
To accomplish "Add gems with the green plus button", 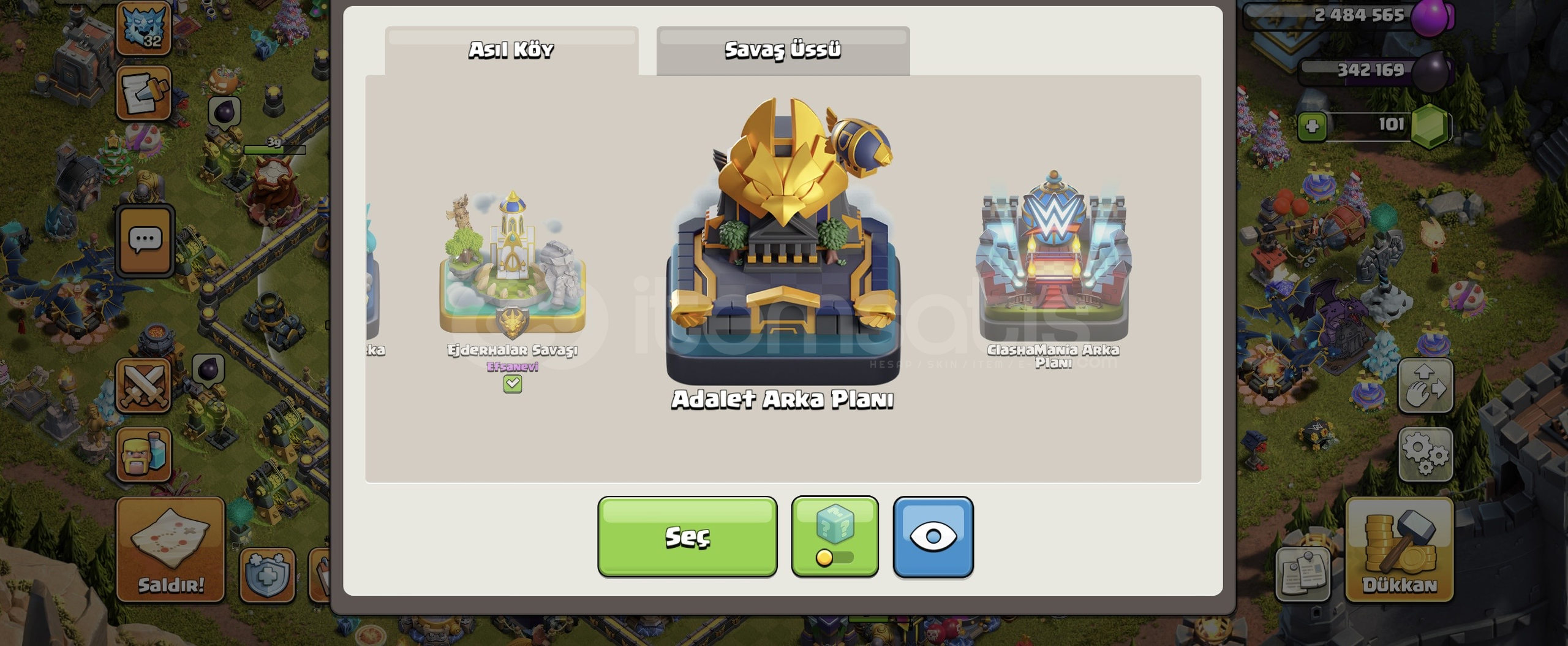I will (x=1312, y=127).
